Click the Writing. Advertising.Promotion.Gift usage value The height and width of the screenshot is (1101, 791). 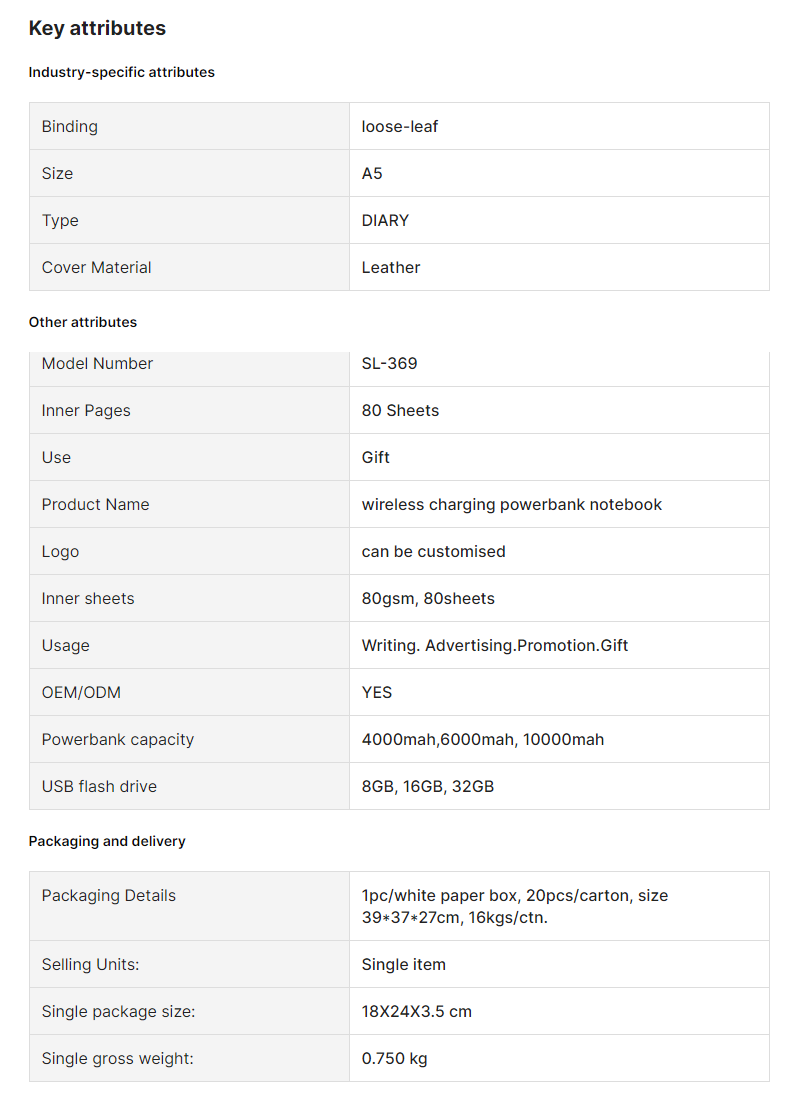[495, 646]
